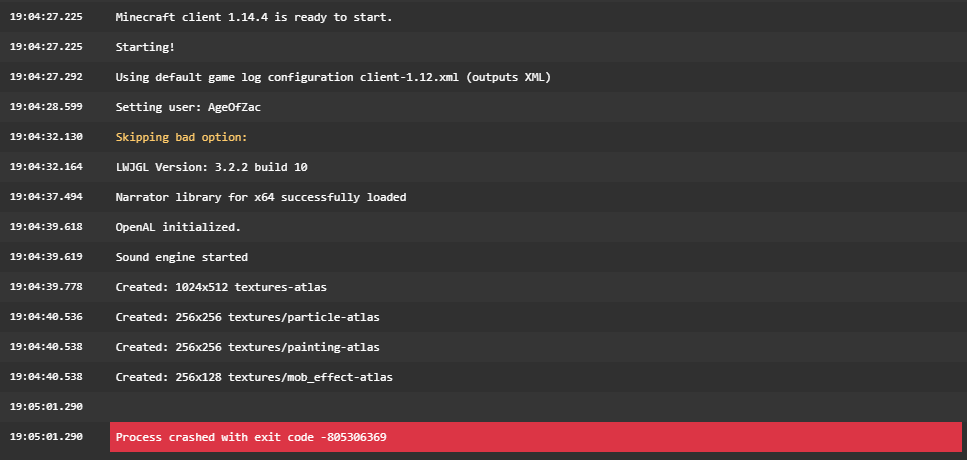Select the painting-atlas created message
The height and width of the screenshot is (460, 967).
point(247,347)
